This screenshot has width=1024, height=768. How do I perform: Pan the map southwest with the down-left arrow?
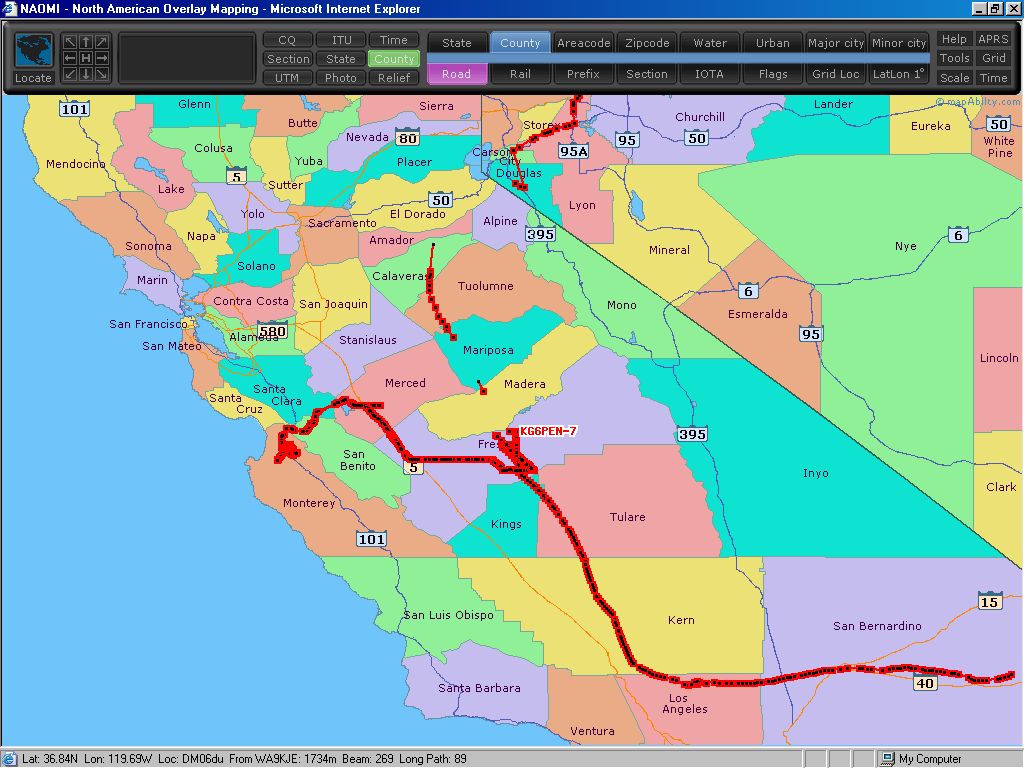coord(70,74)
